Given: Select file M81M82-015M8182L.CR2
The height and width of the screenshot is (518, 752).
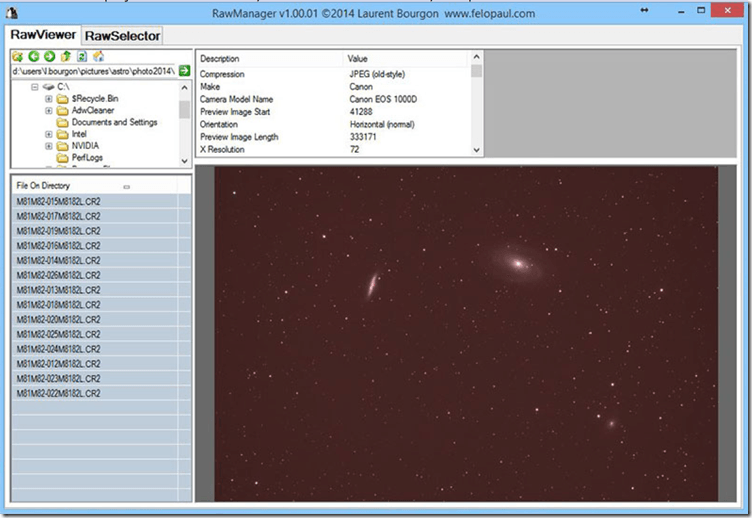Looking at the screenshot, I should click(94, 201).
